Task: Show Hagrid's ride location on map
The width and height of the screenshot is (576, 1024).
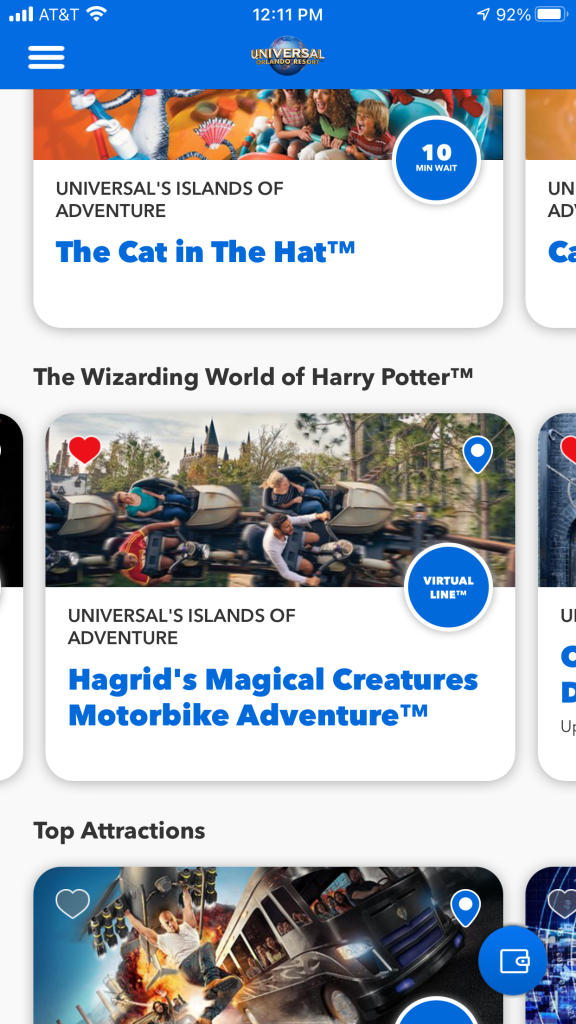Action: point(477,454)
